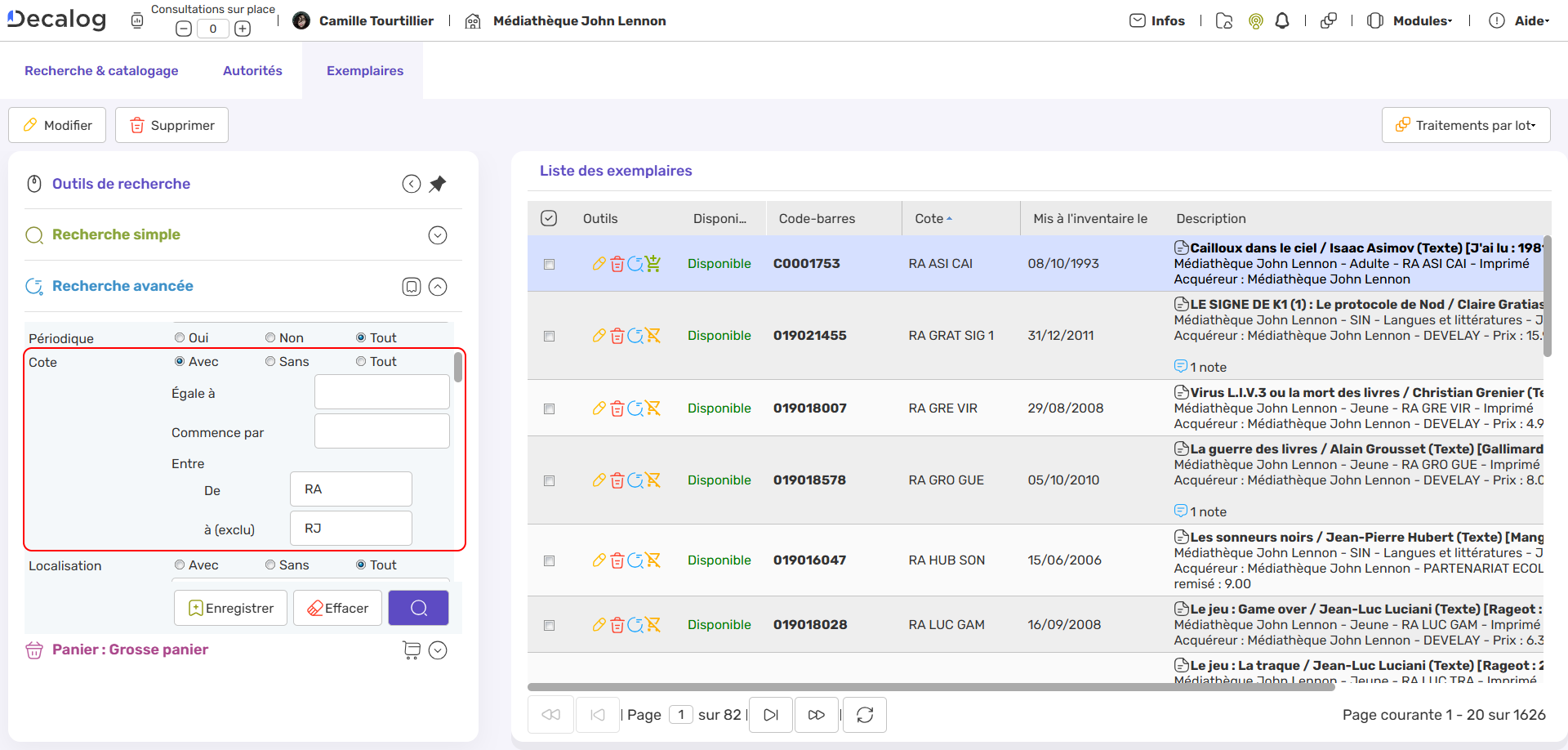The height and width of the screenshot is (750, 1568).
Task: Collapse the Recherche avancée section
Action: (439, 286)
